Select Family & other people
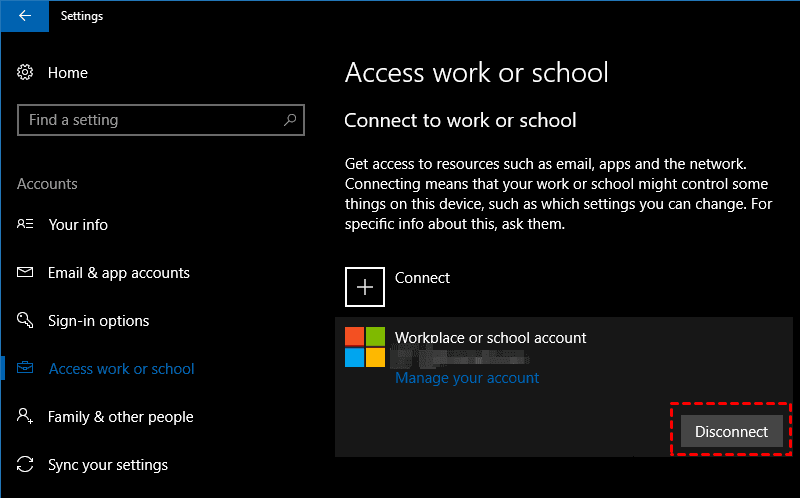The width and height of the screenshot is (800, 498). point(120,417)
